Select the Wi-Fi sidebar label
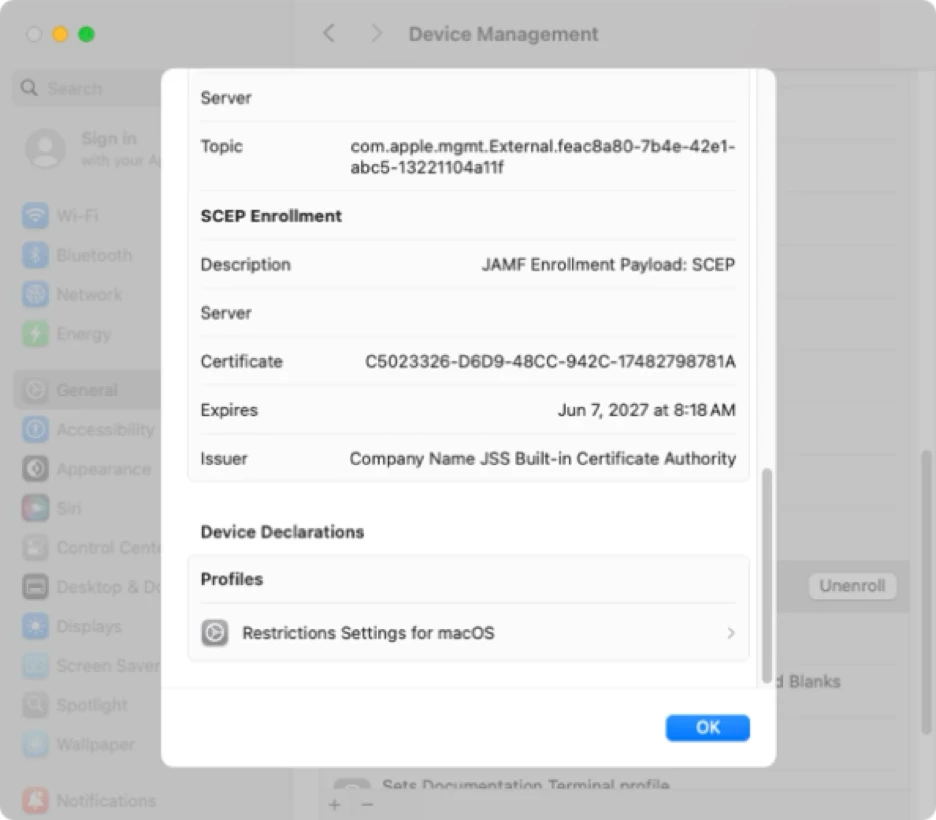 pos(78,215)
